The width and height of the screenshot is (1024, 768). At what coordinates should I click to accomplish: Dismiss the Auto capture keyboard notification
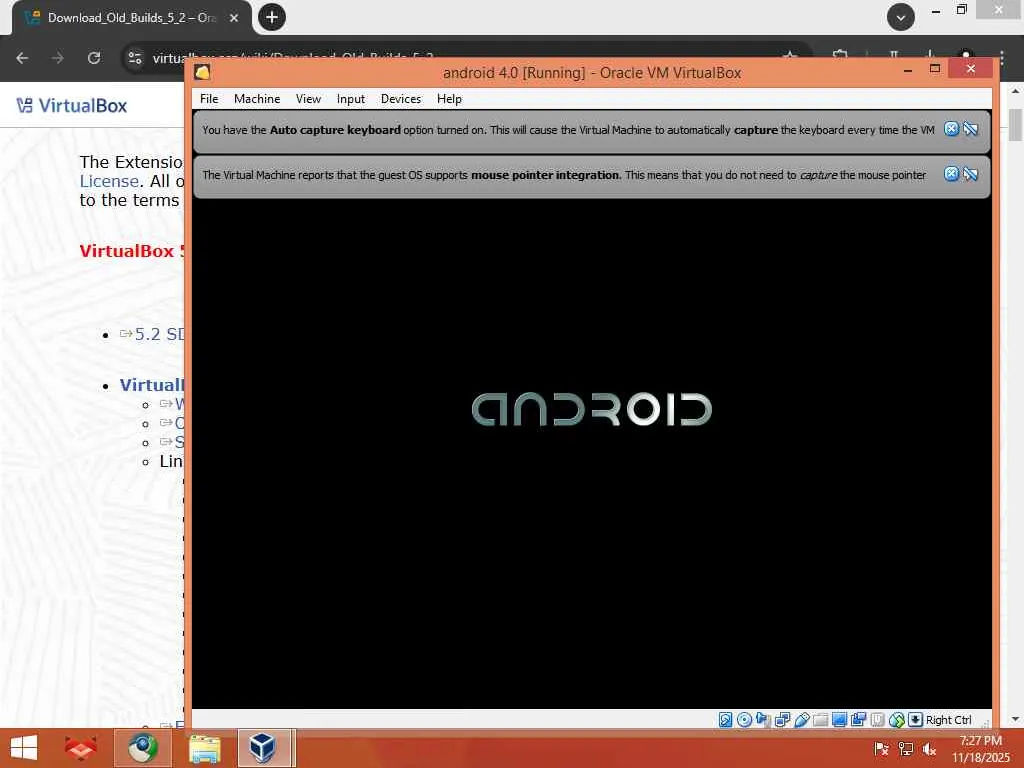pos(952,129)
